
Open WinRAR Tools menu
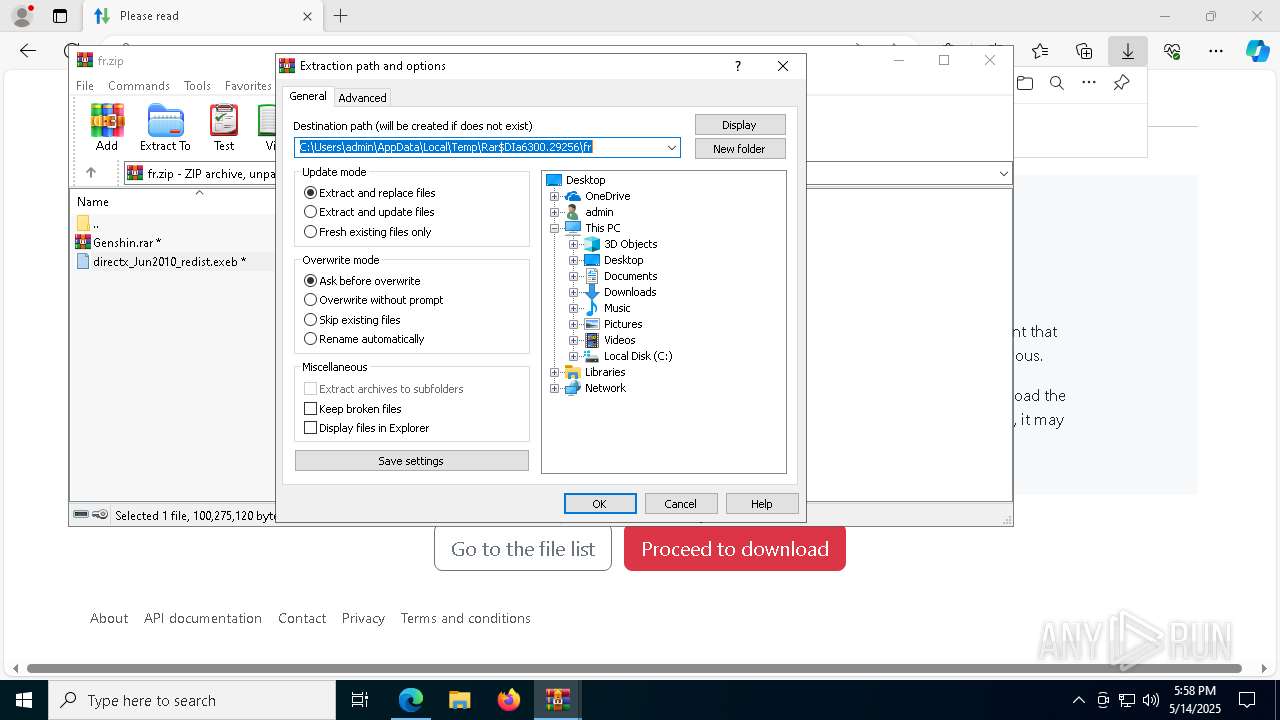(197, 86)
